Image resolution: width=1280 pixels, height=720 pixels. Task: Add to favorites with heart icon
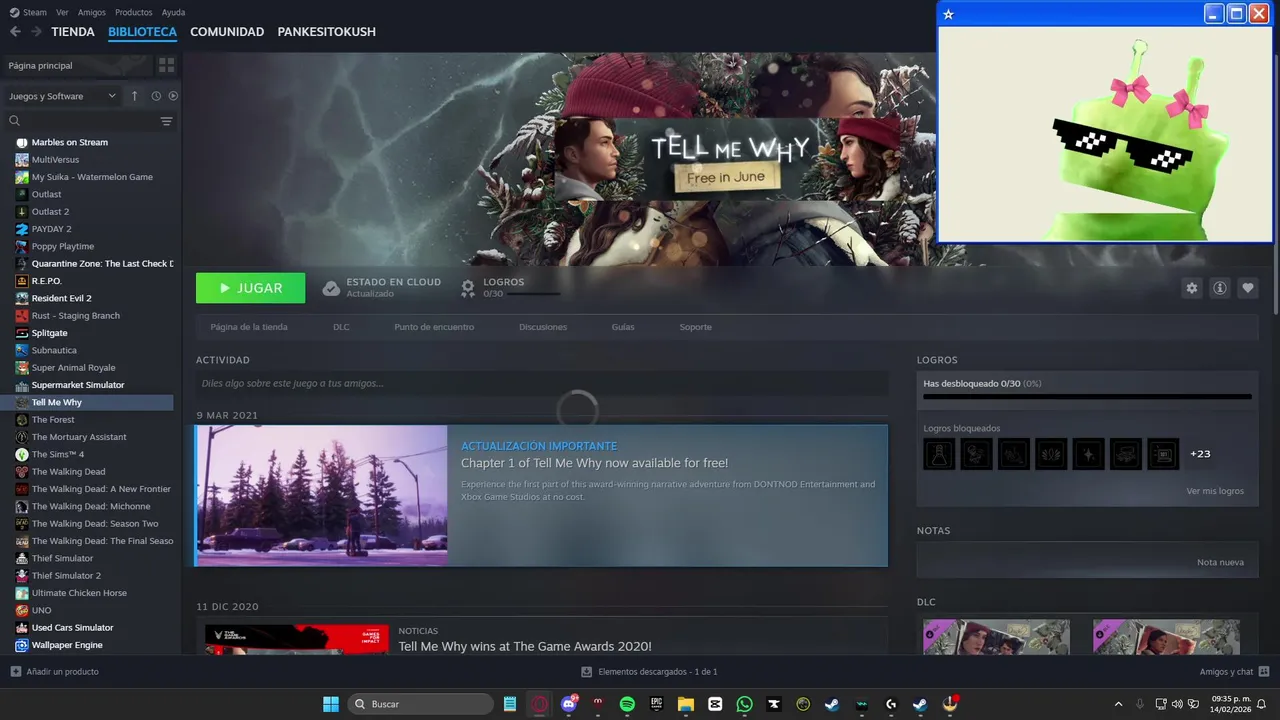(1248, 288)
